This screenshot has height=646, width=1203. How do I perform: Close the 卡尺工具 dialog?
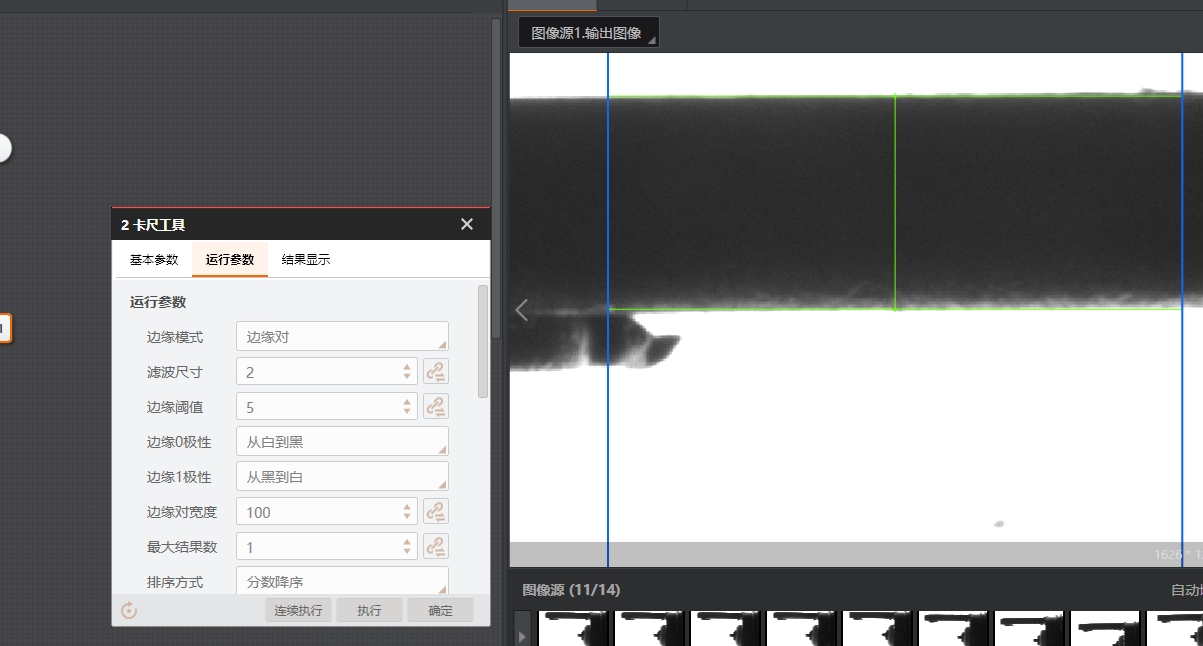coord(467,224)
